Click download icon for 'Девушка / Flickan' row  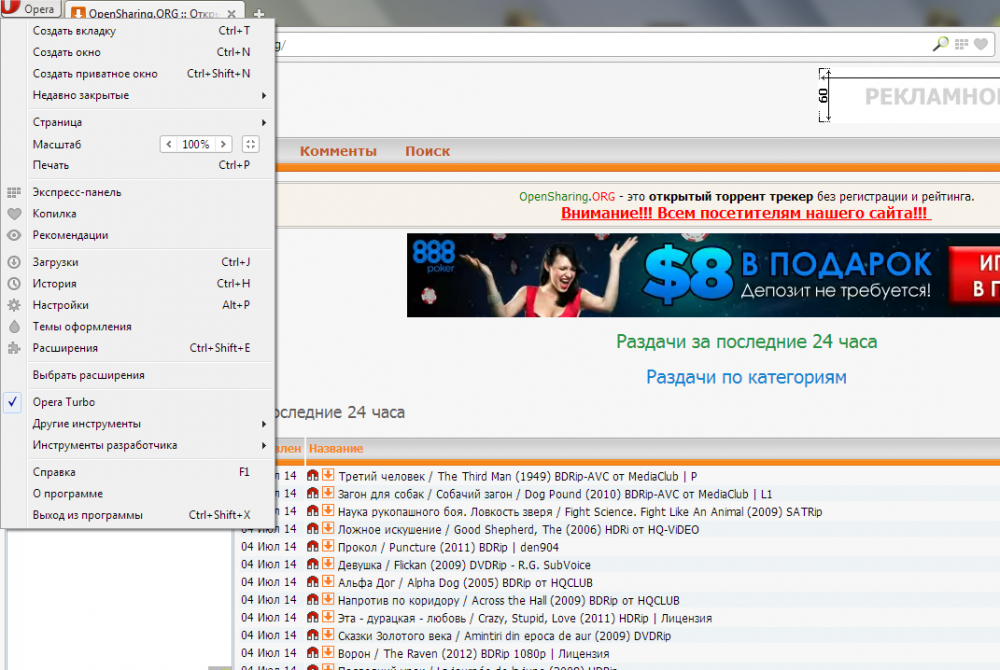click(328, 564)
